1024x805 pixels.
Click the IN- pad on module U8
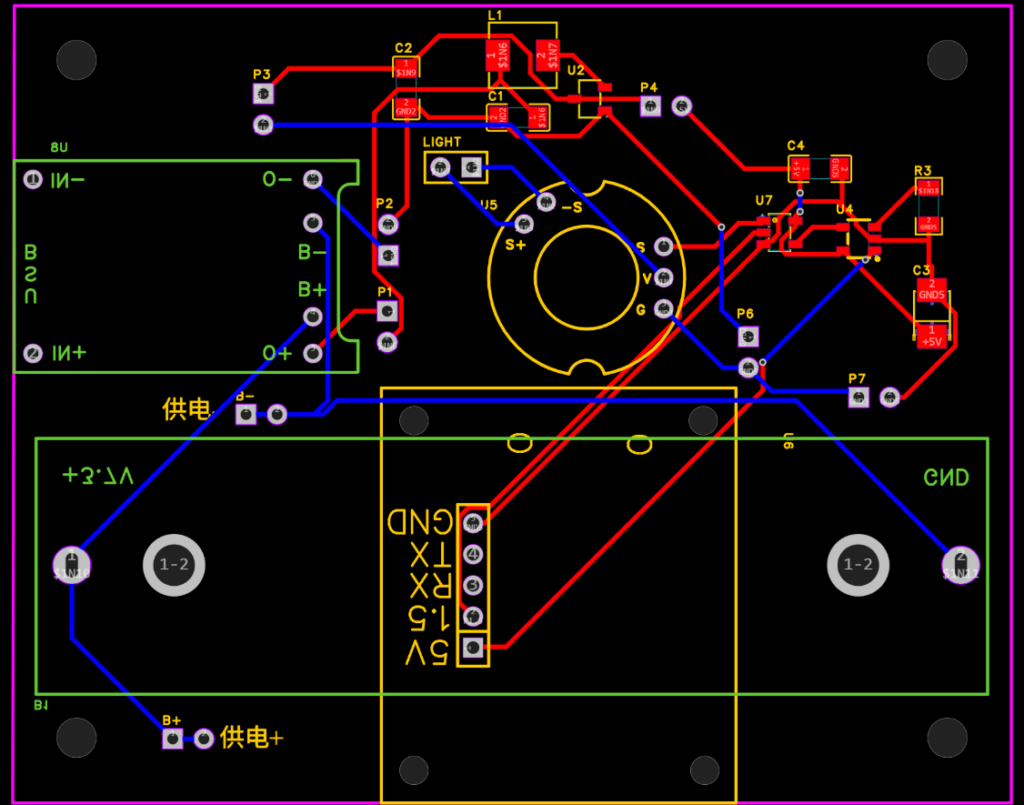(32, 180)
